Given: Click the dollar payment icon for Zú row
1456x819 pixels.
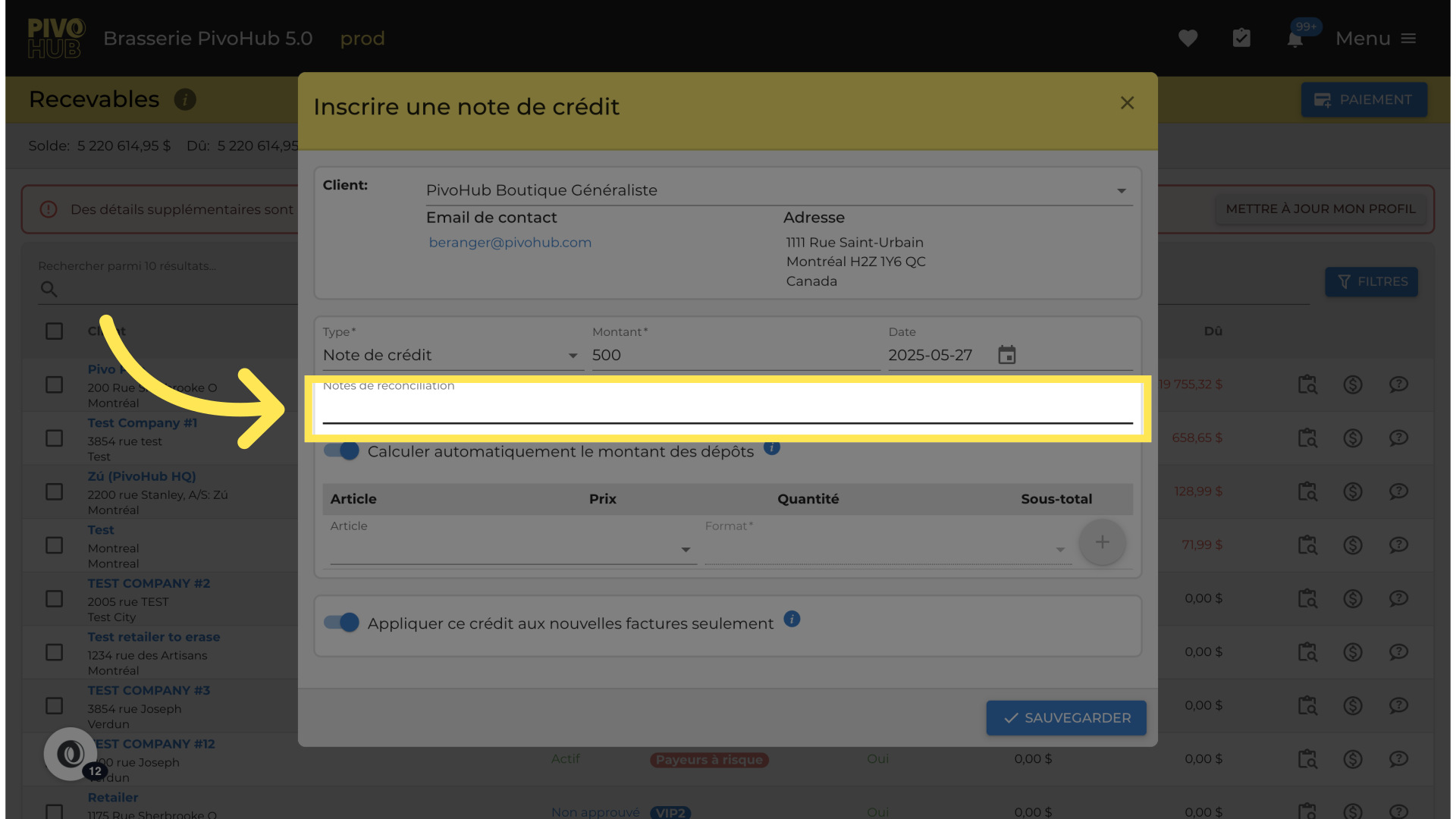Looking at the screenshot, I should [1353, 491].
